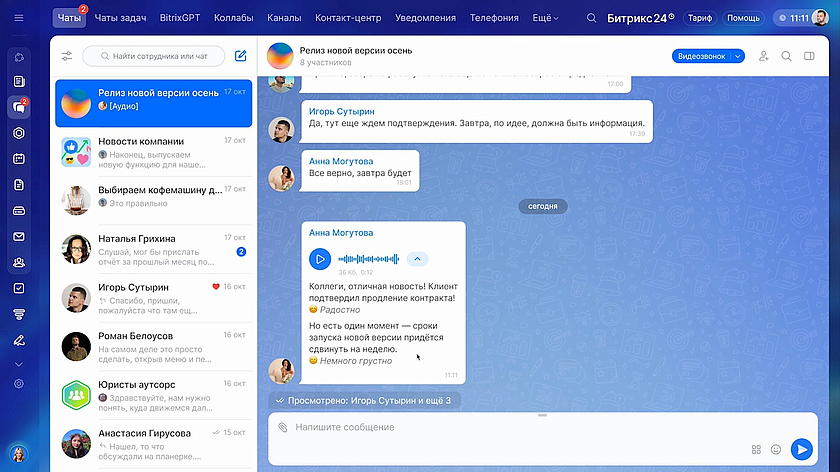Screen dimensions: 840x472
Task: Attach a file using the paperclip icon
Action: (x=283, y=427)
